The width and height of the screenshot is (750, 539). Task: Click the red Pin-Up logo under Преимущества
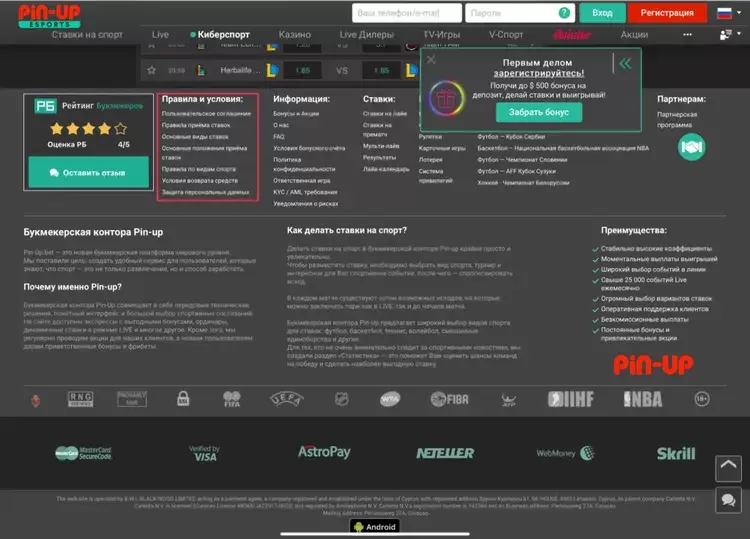point(653,365)
